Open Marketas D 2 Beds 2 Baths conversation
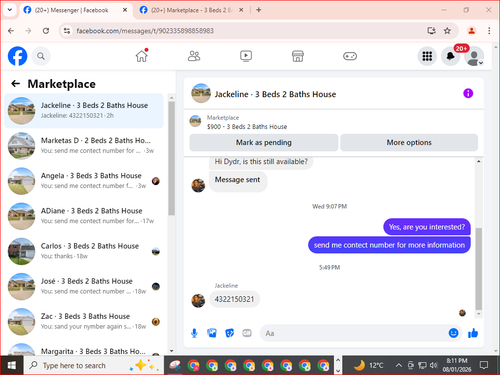The image size is (500, 375). pyautogui.click(x=84, y=146)
